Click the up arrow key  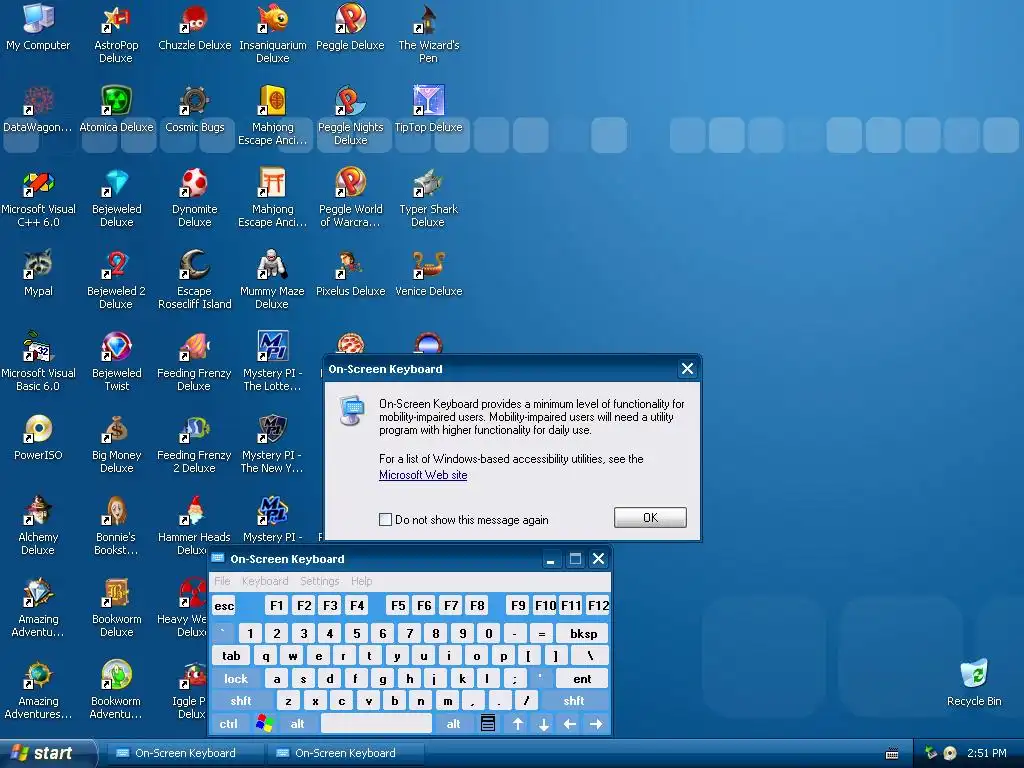coord(517,724)
